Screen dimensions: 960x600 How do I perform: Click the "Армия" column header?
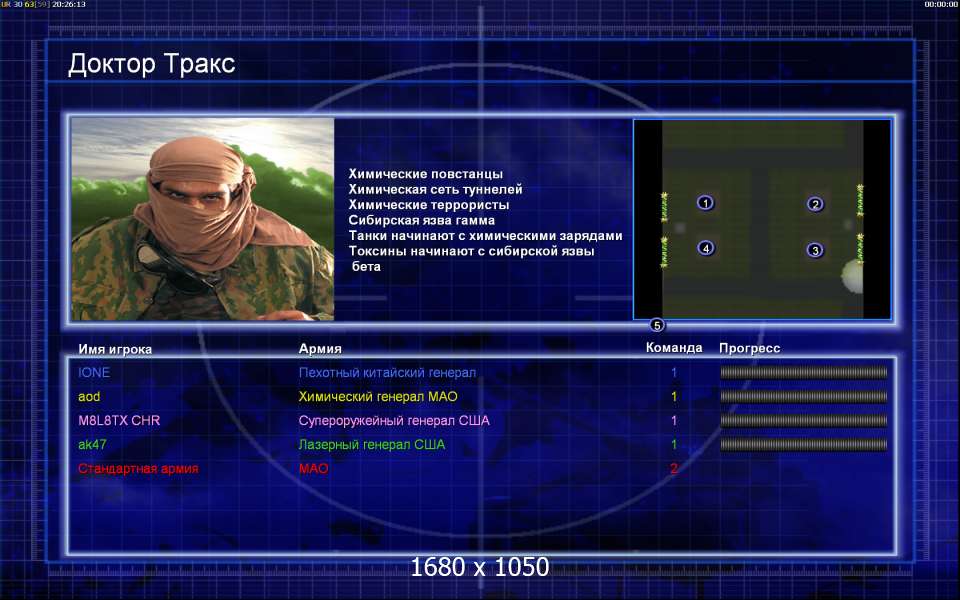coord(320,348)
